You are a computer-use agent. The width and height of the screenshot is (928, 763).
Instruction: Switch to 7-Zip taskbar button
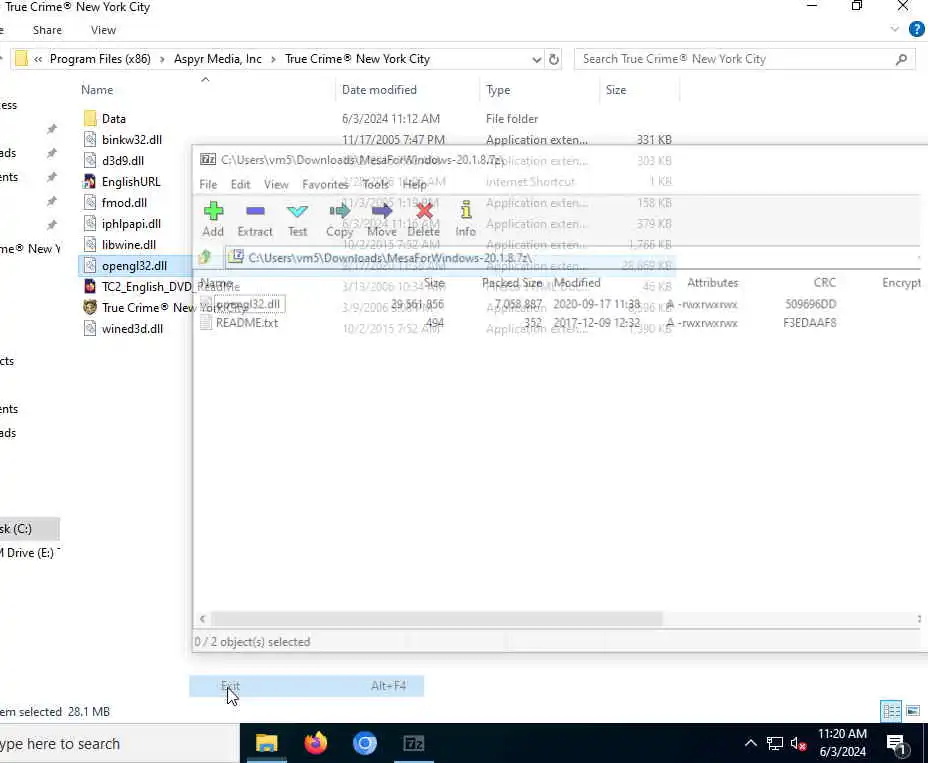(x=414, y=743)
